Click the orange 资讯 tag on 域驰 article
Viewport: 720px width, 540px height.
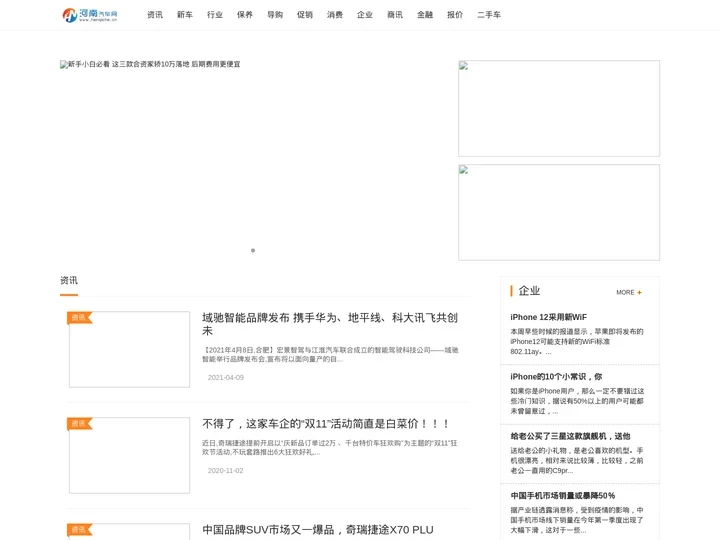(x=79, y=317)
